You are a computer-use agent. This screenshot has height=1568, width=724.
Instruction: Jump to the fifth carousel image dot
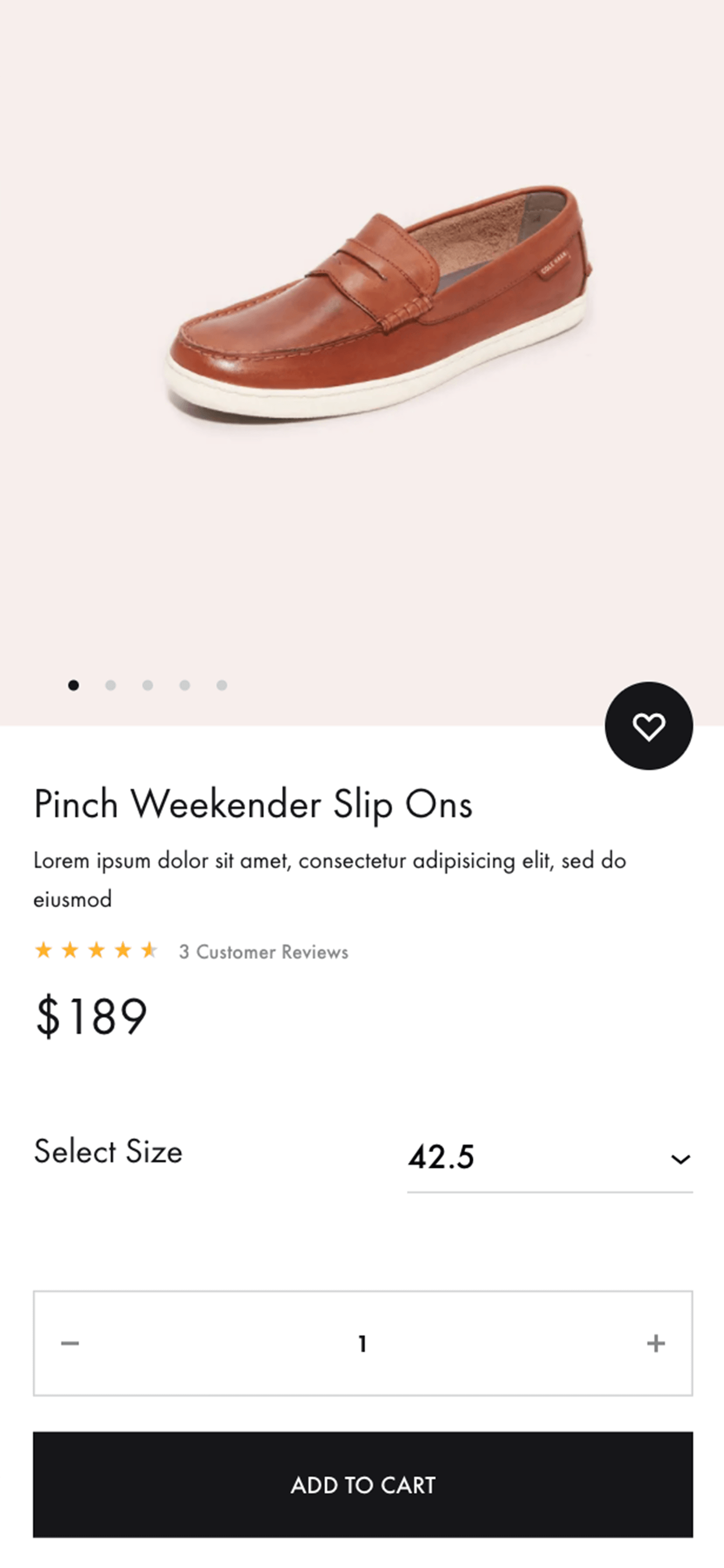pos(222,685)
